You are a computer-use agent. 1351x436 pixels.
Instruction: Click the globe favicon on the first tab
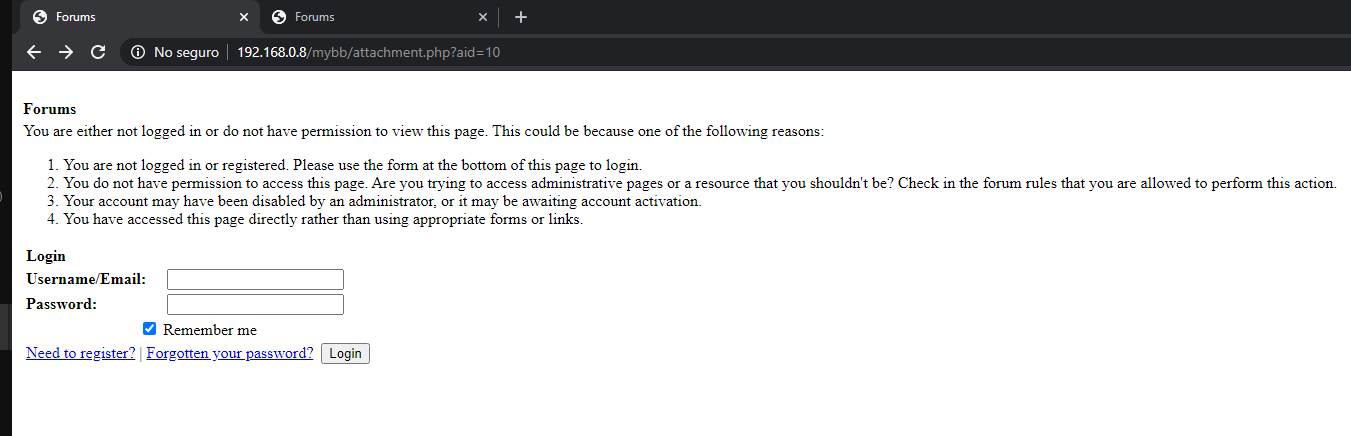pos(40,17)
